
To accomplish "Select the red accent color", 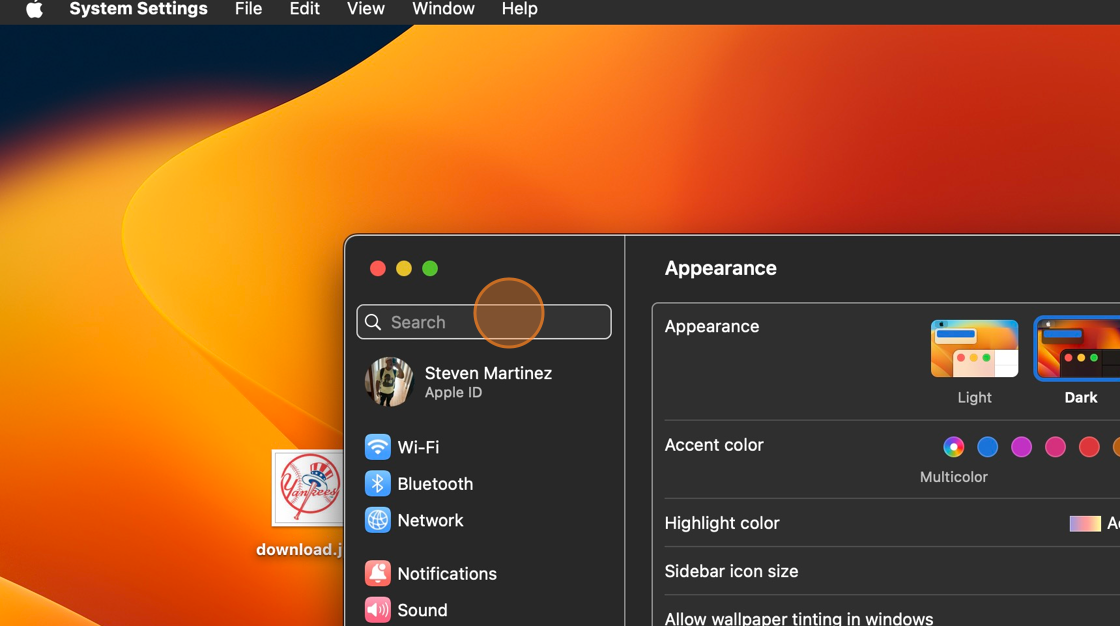I will point(1089,447).
